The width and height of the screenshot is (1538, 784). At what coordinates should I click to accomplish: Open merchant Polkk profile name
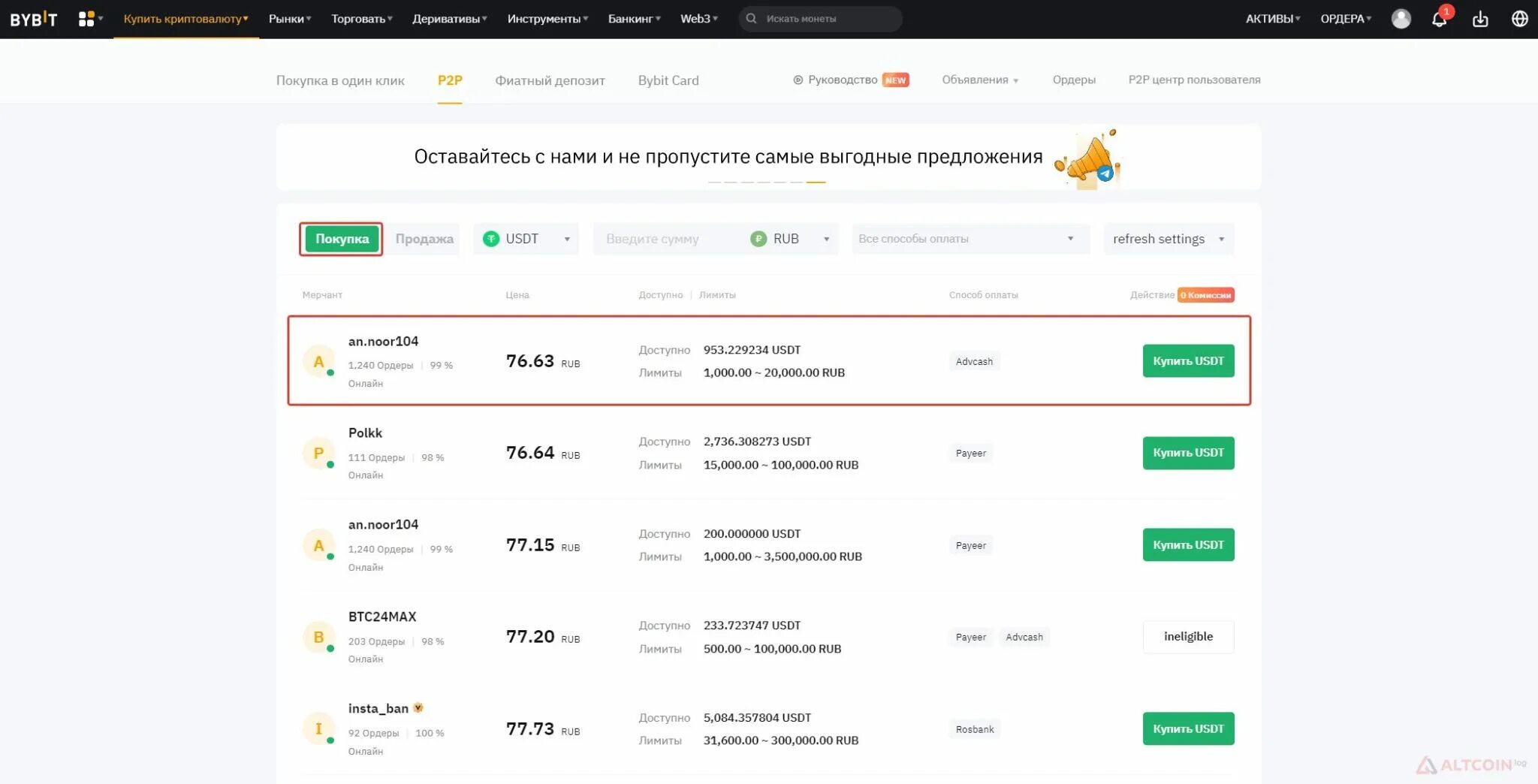coord(365,433)
